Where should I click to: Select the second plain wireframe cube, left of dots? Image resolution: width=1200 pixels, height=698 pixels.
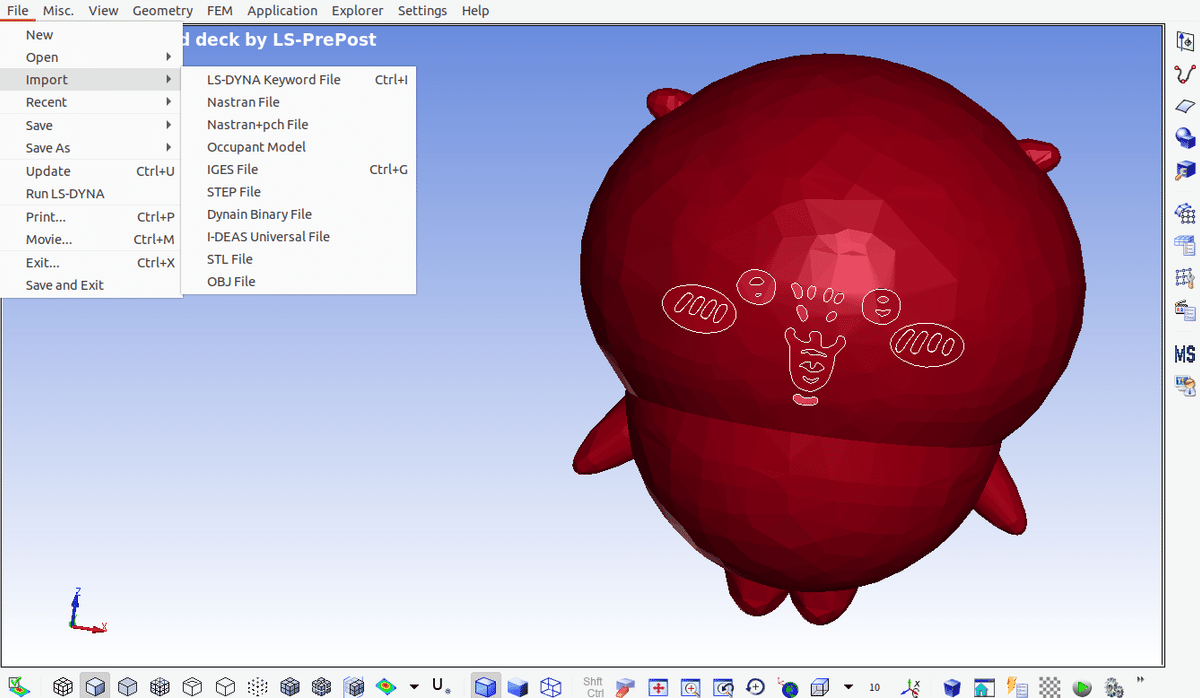click(225, 686)
